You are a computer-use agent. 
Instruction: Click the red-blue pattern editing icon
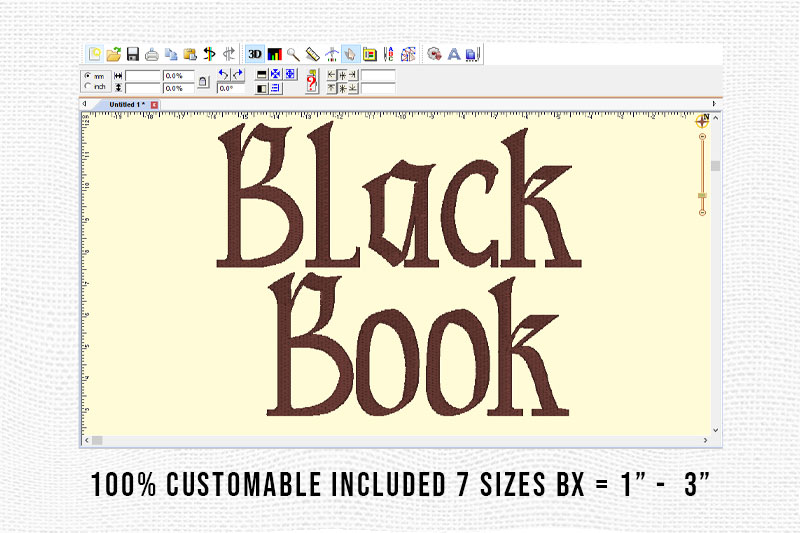[408, 54]
